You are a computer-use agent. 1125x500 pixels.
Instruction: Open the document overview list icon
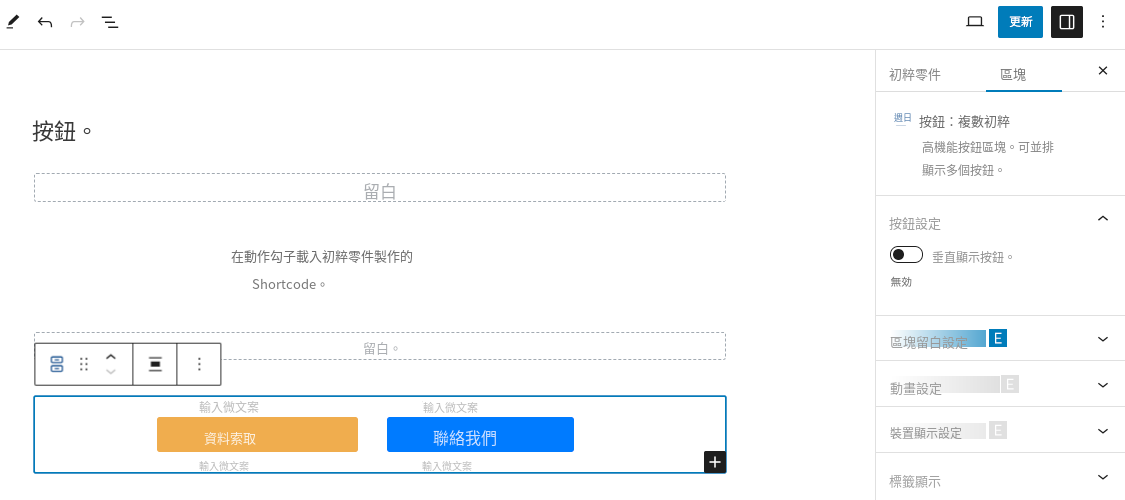click(x=110, y=22)
